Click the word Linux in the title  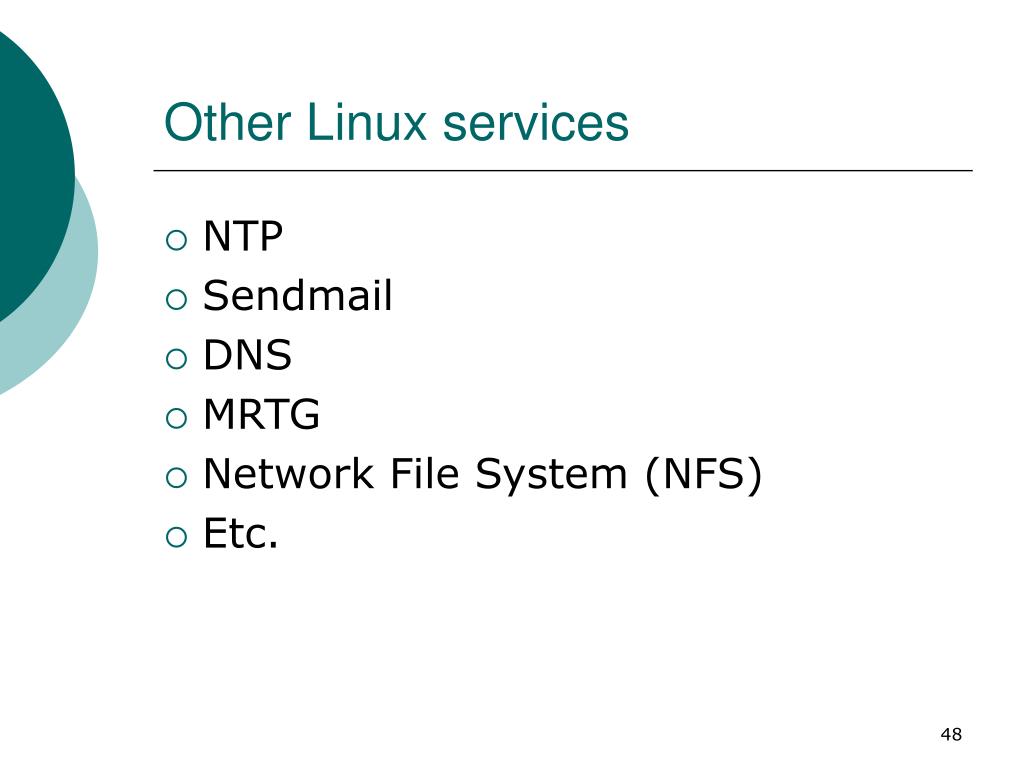click(366, 122)
